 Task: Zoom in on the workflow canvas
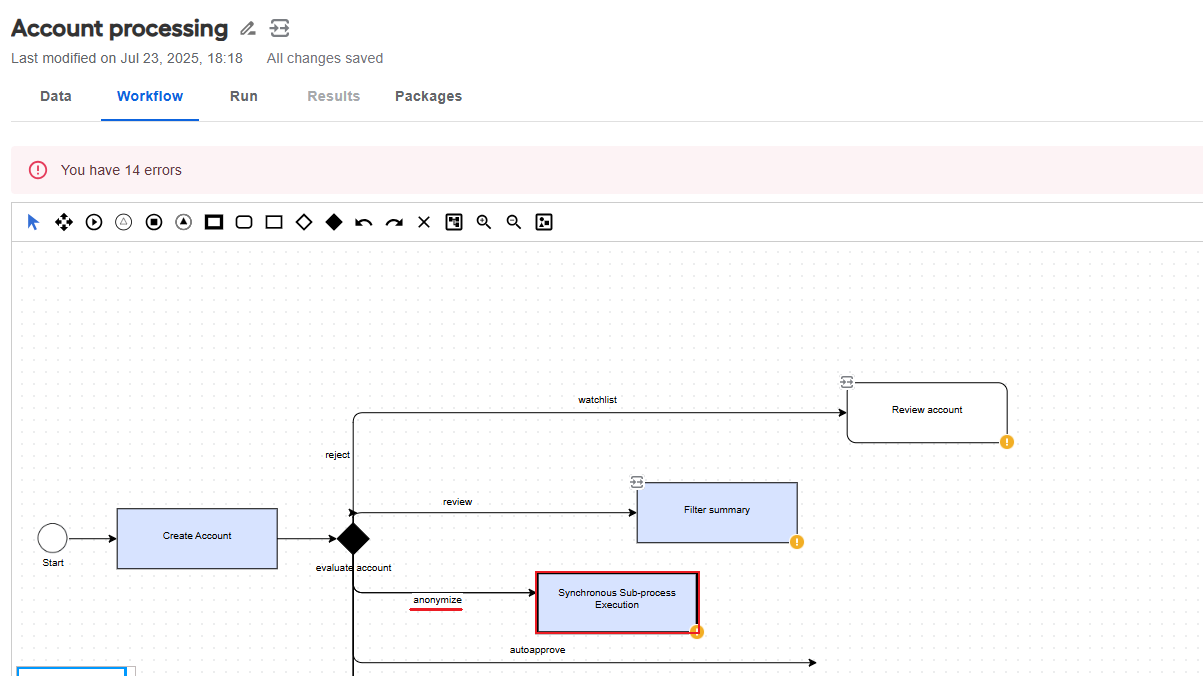pyautogui.click(x=484, y=222)
